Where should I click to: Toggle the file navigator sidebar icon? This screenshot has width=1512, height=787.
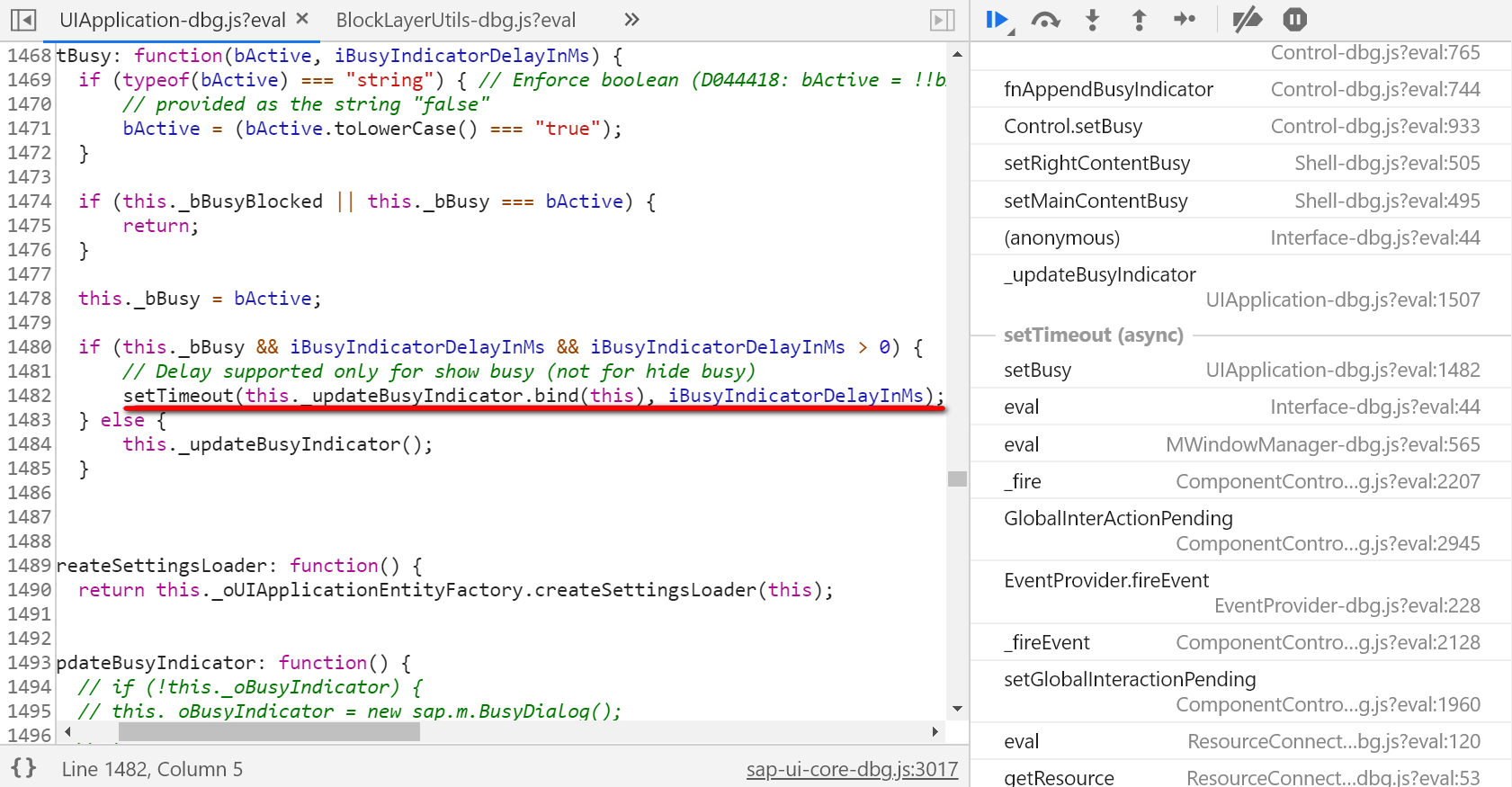tap(23, 20)
